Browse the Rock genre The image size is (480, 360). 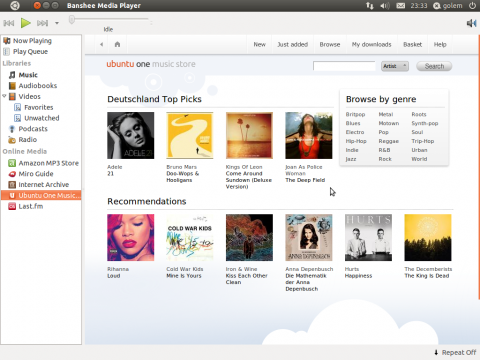(385, 159)
